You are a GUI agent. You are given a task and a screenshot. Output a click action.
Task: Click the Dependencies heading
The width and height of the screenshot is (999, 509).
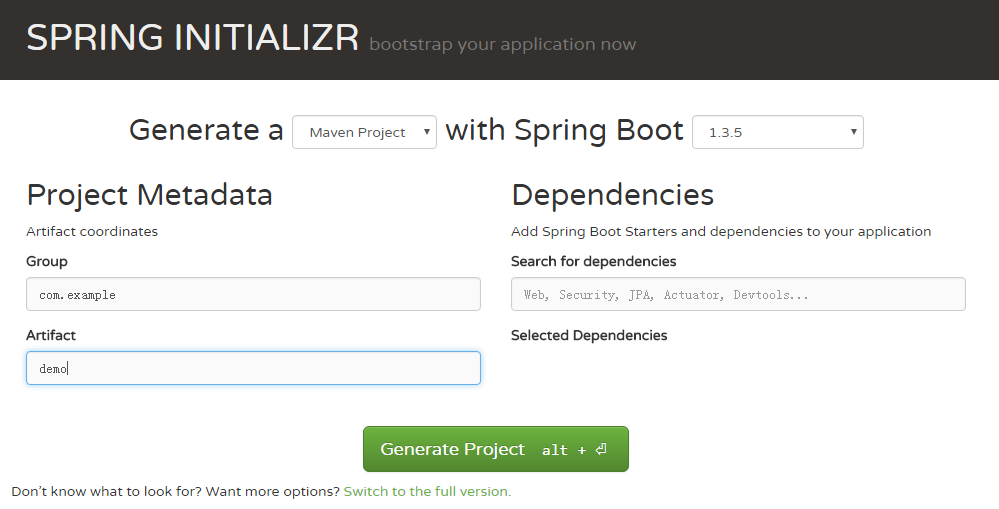pyautogui.click(x=612, y=195)
